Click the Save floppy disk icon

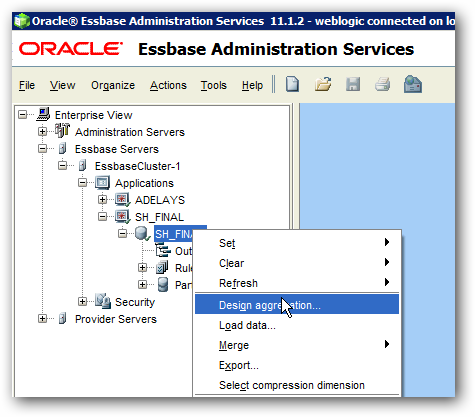pyautogui.click(x=353, y=84)
